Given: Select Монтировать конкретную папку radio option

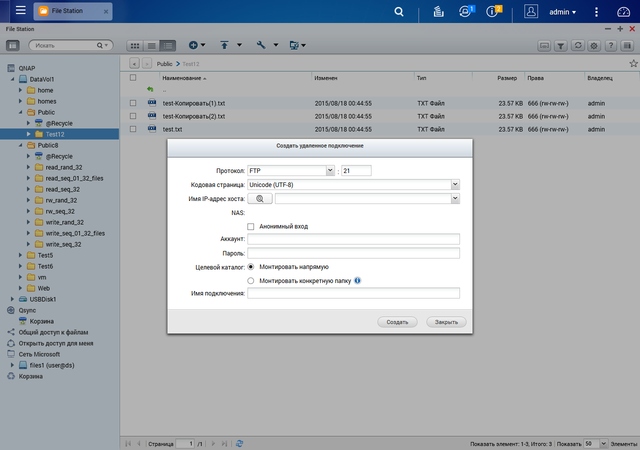Looking at the screenshot, I should 250,281.
